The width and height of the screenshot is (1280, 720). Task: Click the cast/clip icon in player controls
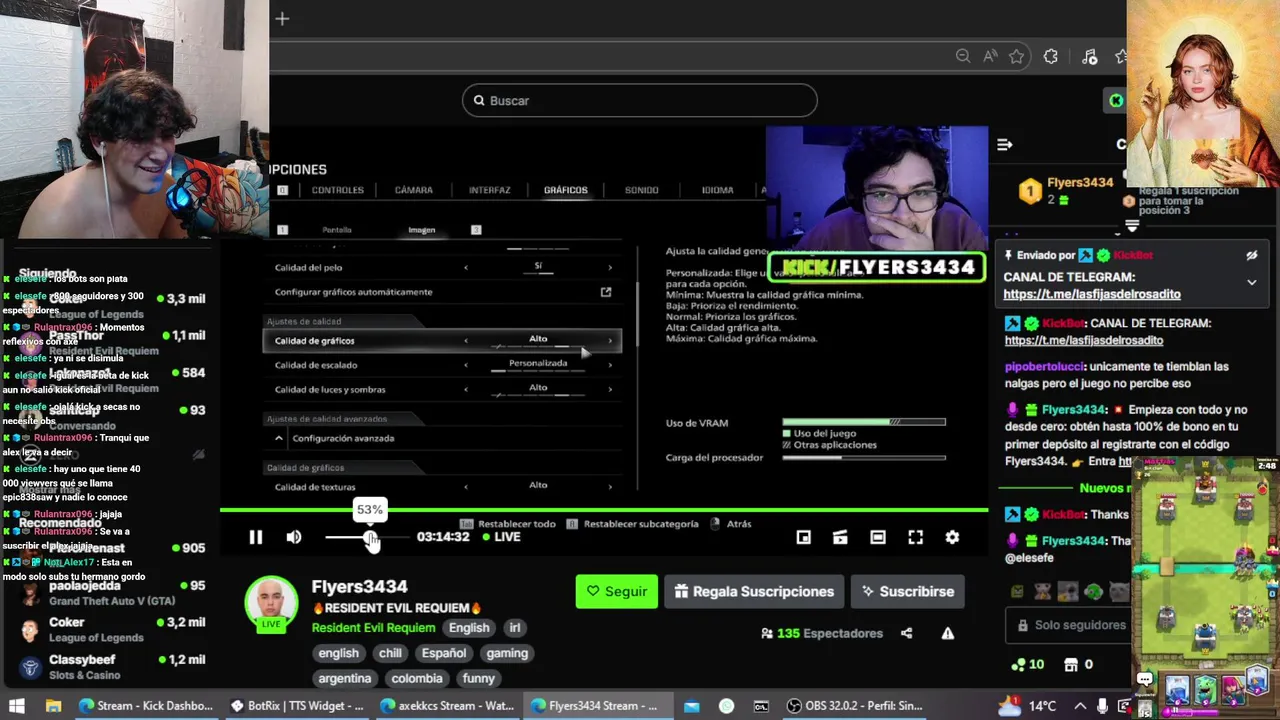(x=840, y=537)
